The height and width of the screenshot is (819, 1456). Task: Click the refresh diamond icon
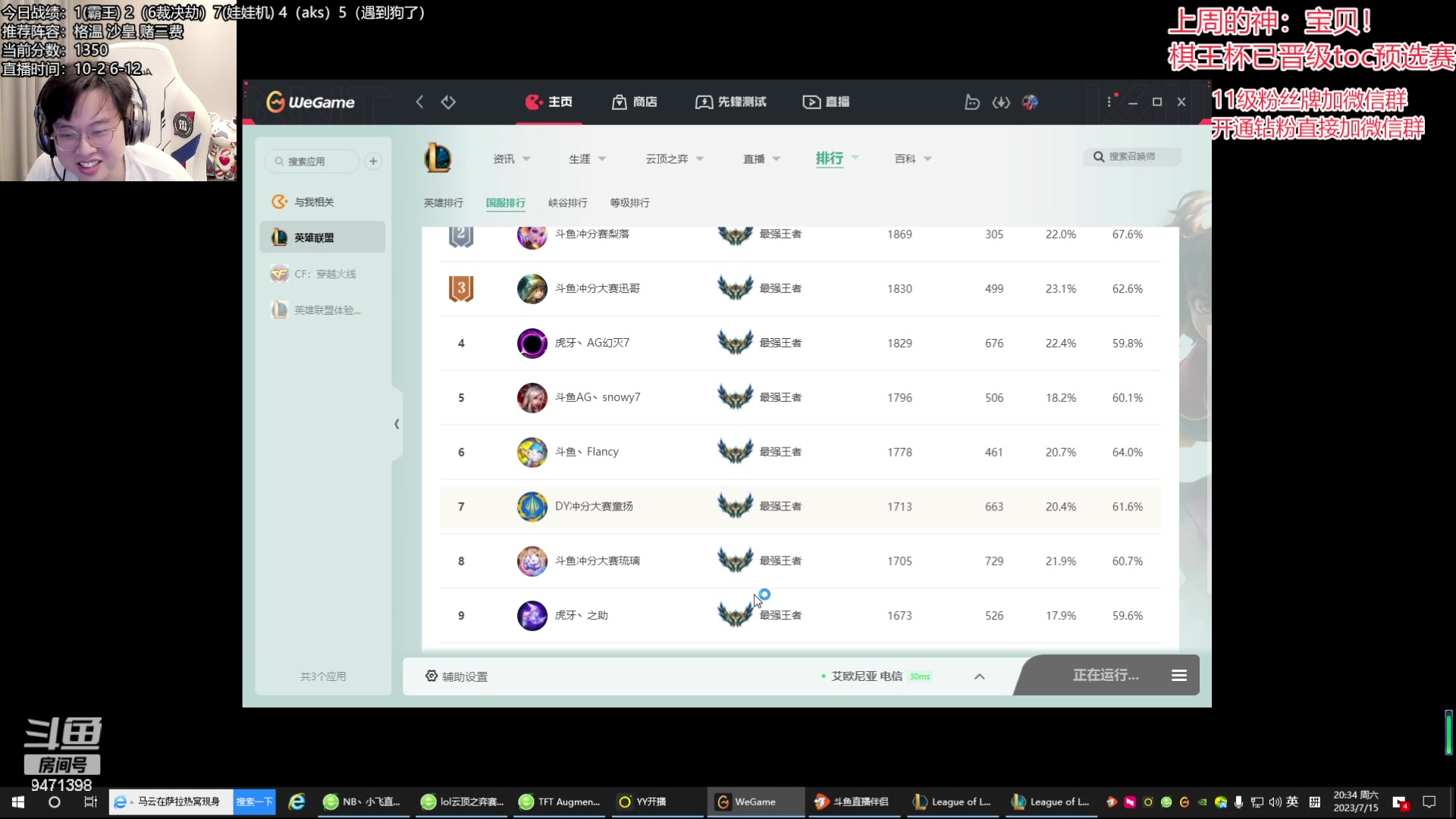(x=448, y=102)
